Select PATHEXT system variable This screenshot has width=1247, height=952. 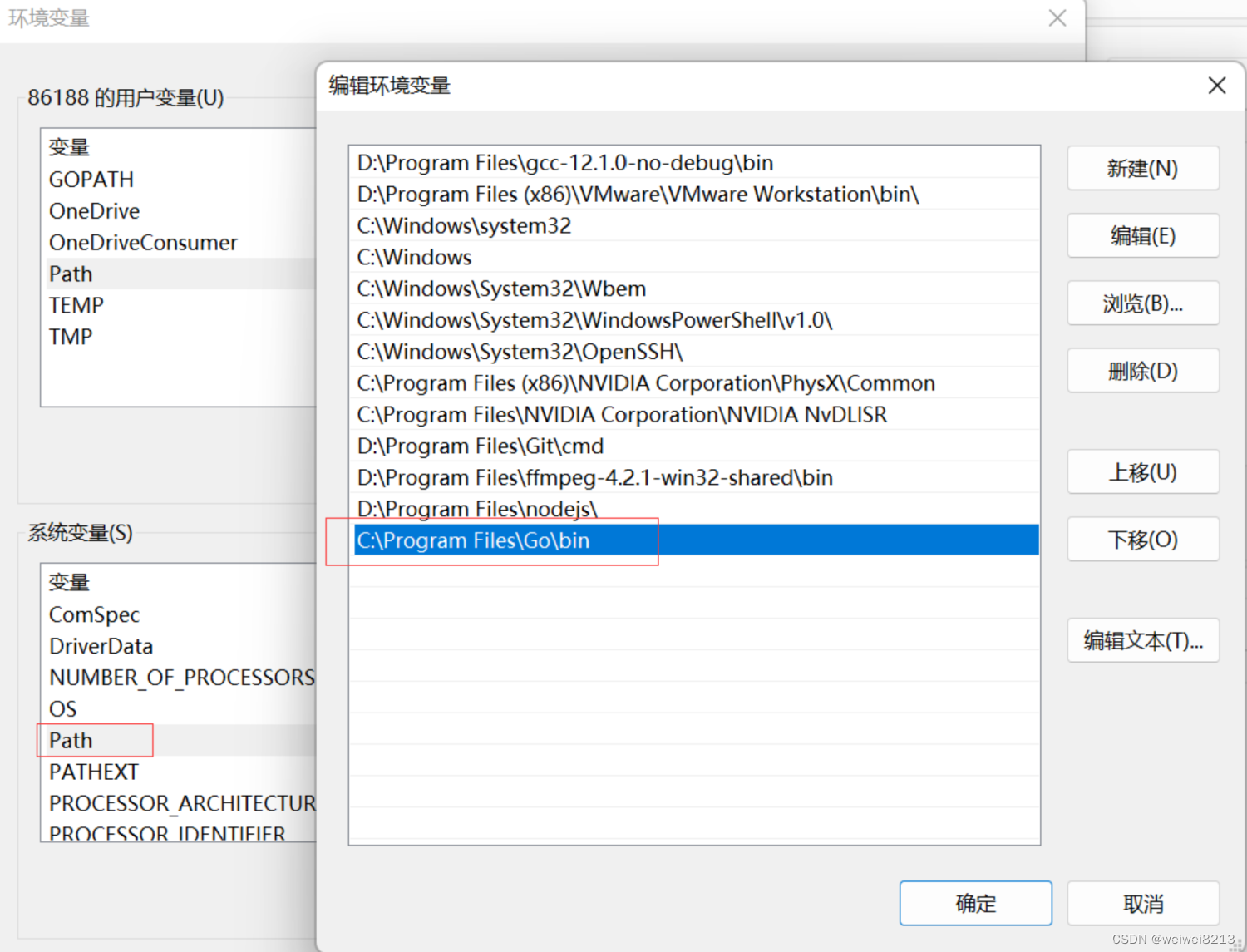(179, 772)
